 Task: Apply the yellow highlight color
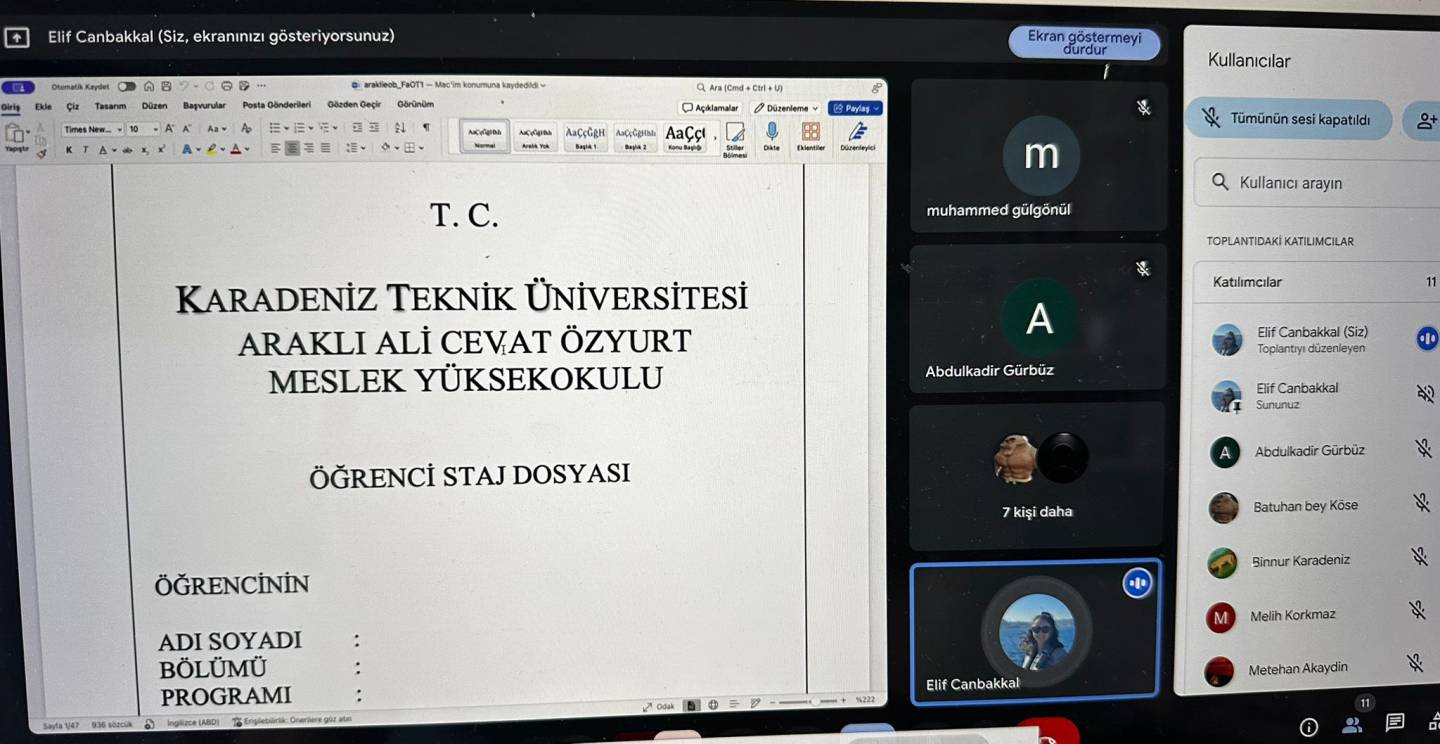(x=212, y=149)
